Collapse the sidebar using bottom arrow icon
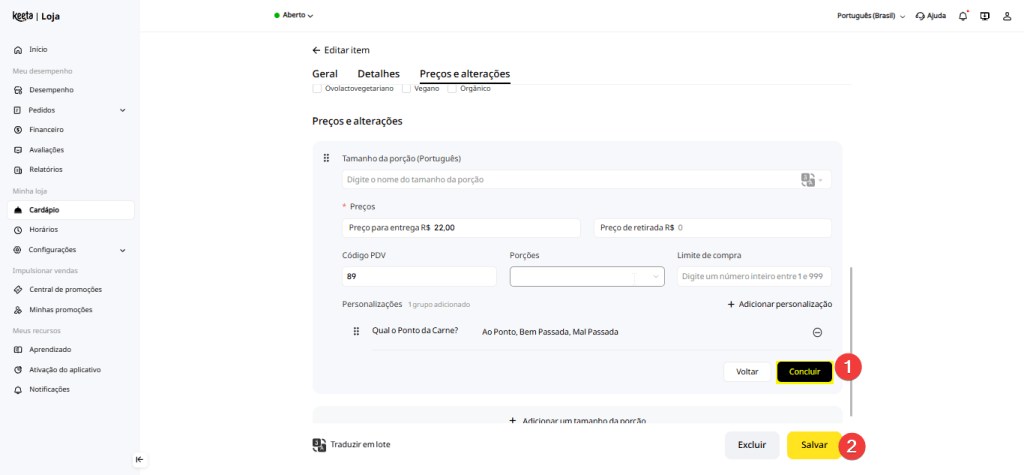The height and width of the screenshot is (475, 1024). (x=139, y=459)
